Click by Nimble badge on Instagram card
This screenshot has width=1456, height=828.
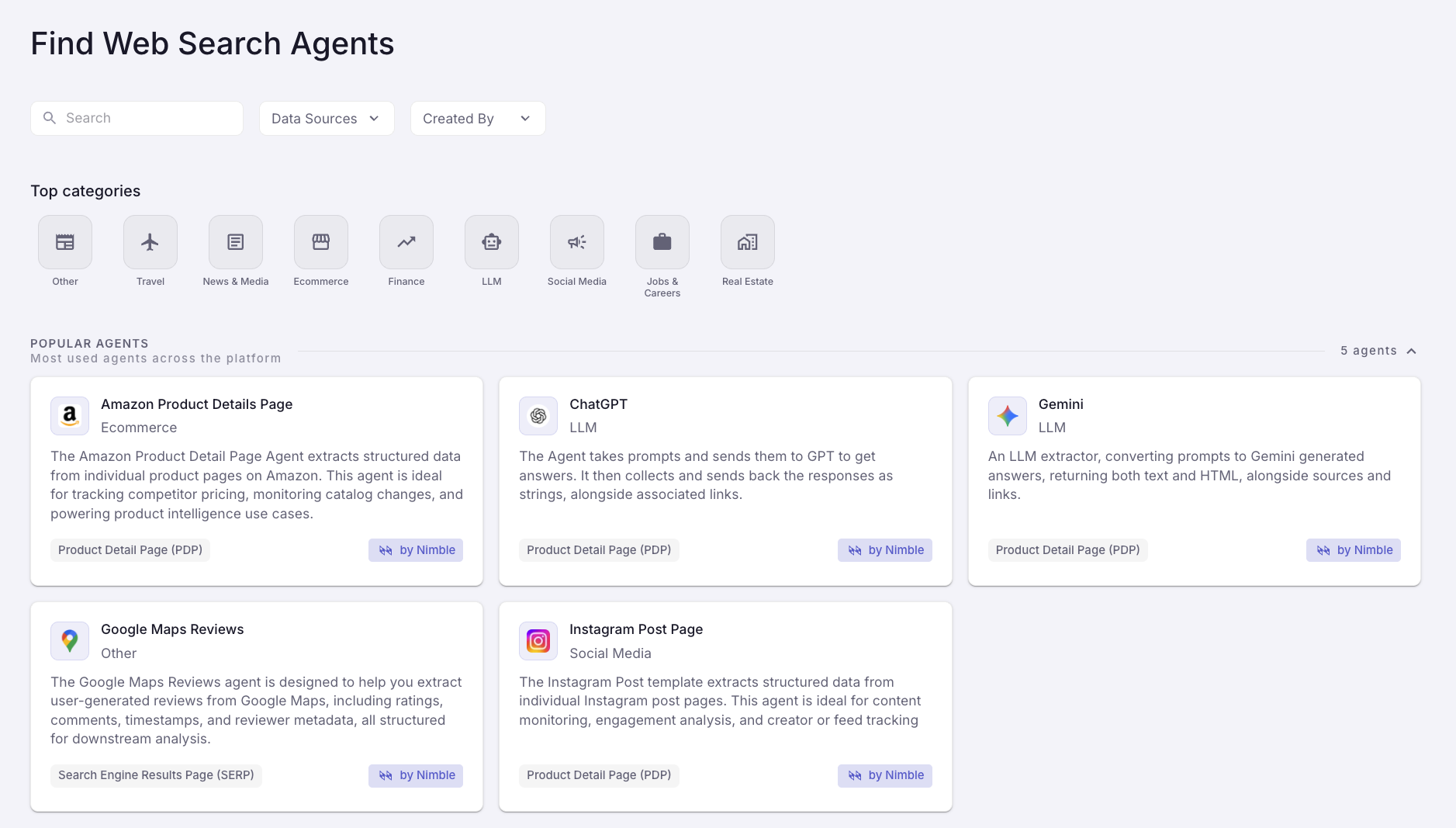(885, 775)
